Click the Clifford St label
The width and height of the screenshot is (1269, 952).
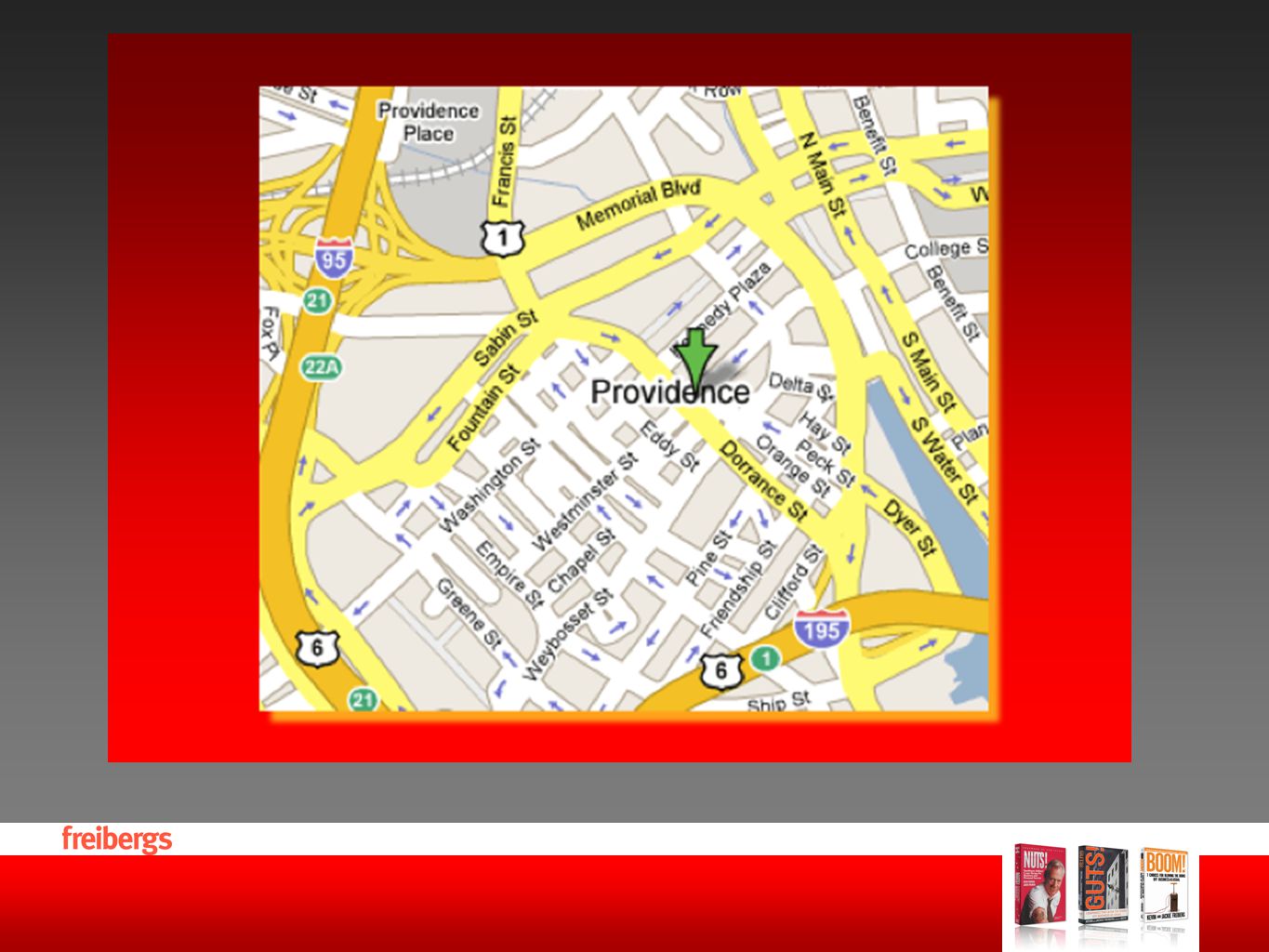pyautogui.click(x=794, y=584)
